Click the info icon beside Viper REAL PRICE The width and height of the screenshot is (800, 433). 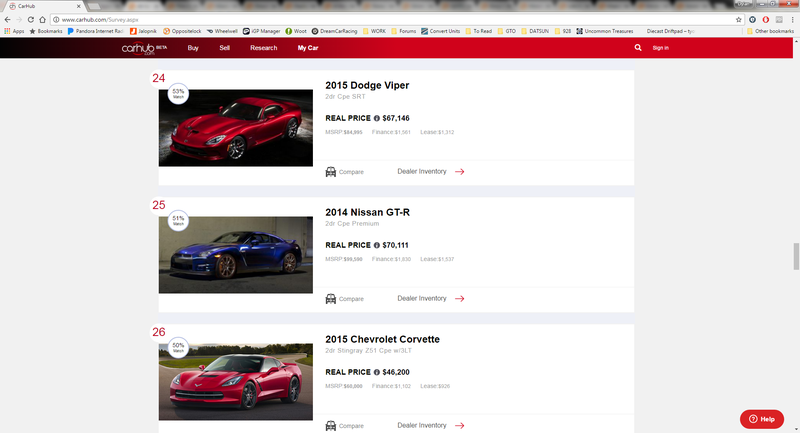click(x=377, y=118)
